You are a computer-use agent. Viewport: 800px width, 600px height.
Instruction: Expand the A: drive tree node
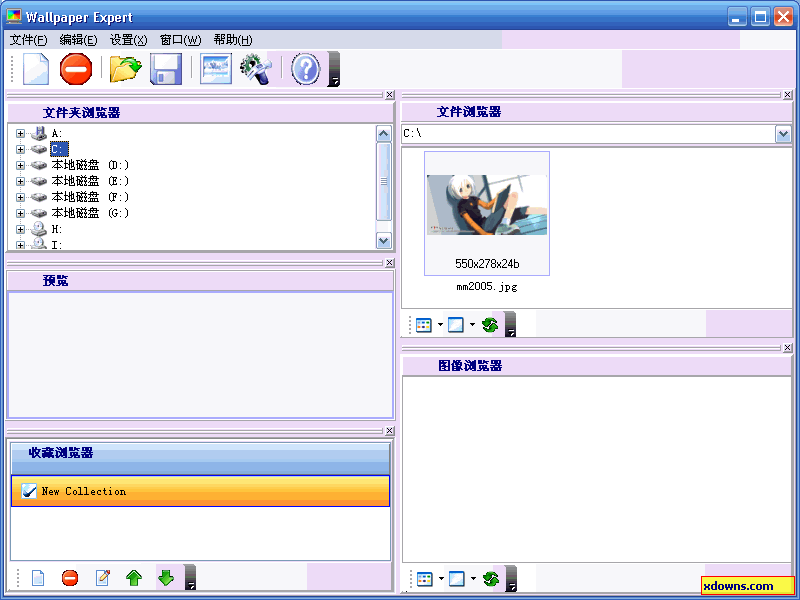click(x=20, y=134)
